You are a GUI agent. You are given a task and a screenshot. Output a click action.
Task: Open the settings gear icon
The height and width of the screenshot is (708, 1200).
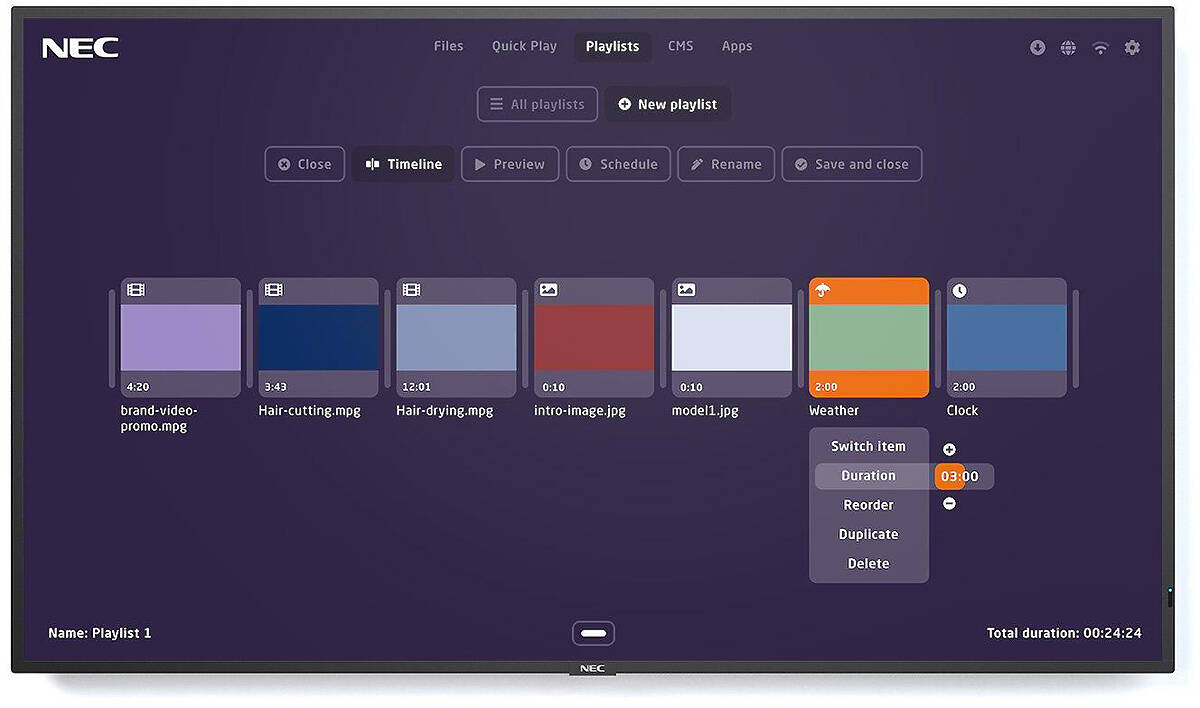(1132, 48)
